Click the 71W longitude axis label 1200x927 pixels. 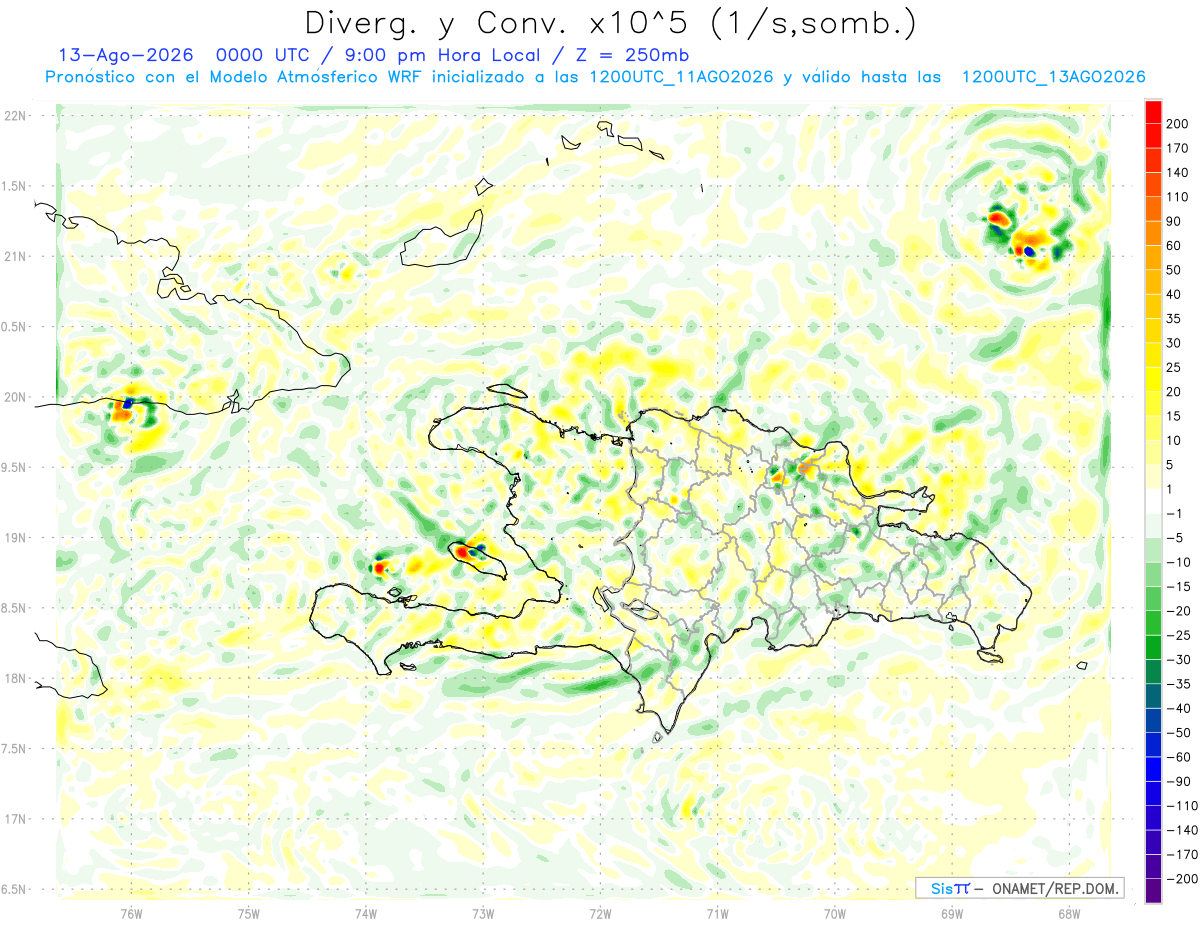pyautogui.click(x=717, y=913)
